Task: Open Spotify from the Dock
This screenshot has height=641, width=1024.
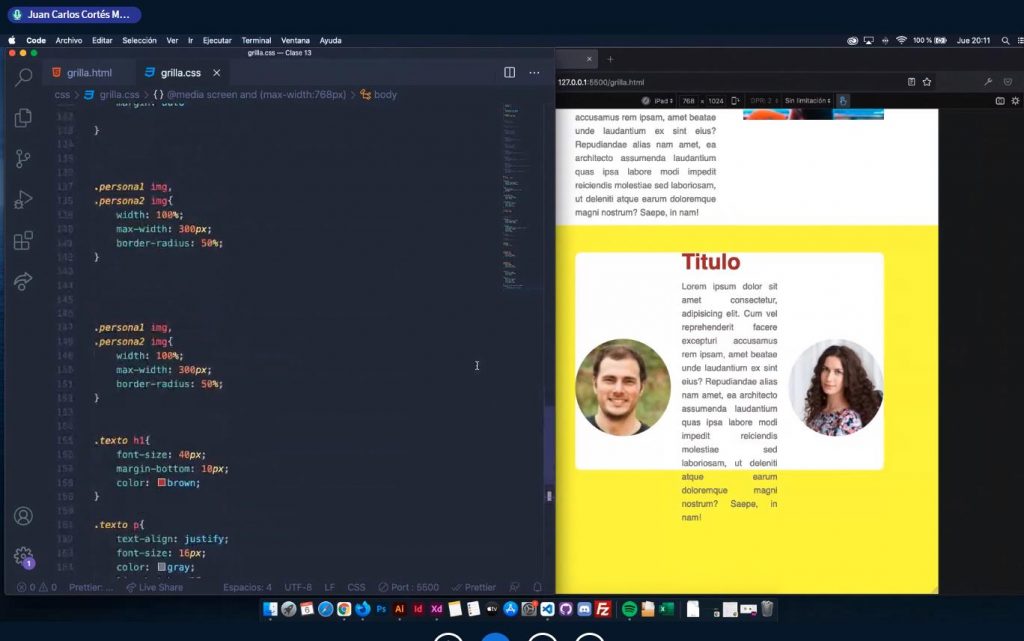Action: point(629,609)
